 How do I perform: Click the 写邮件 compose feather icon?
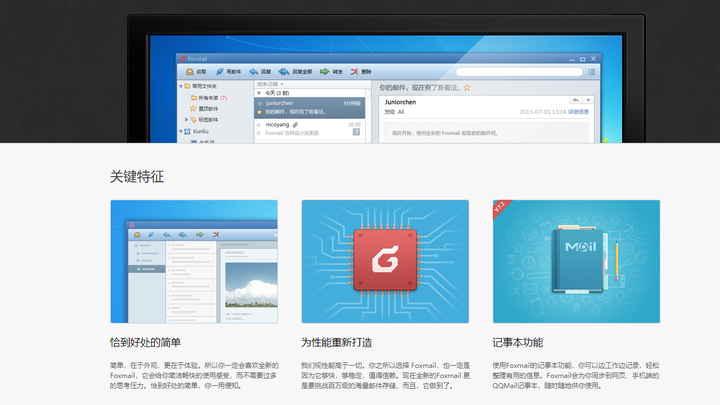click(220, 72)
